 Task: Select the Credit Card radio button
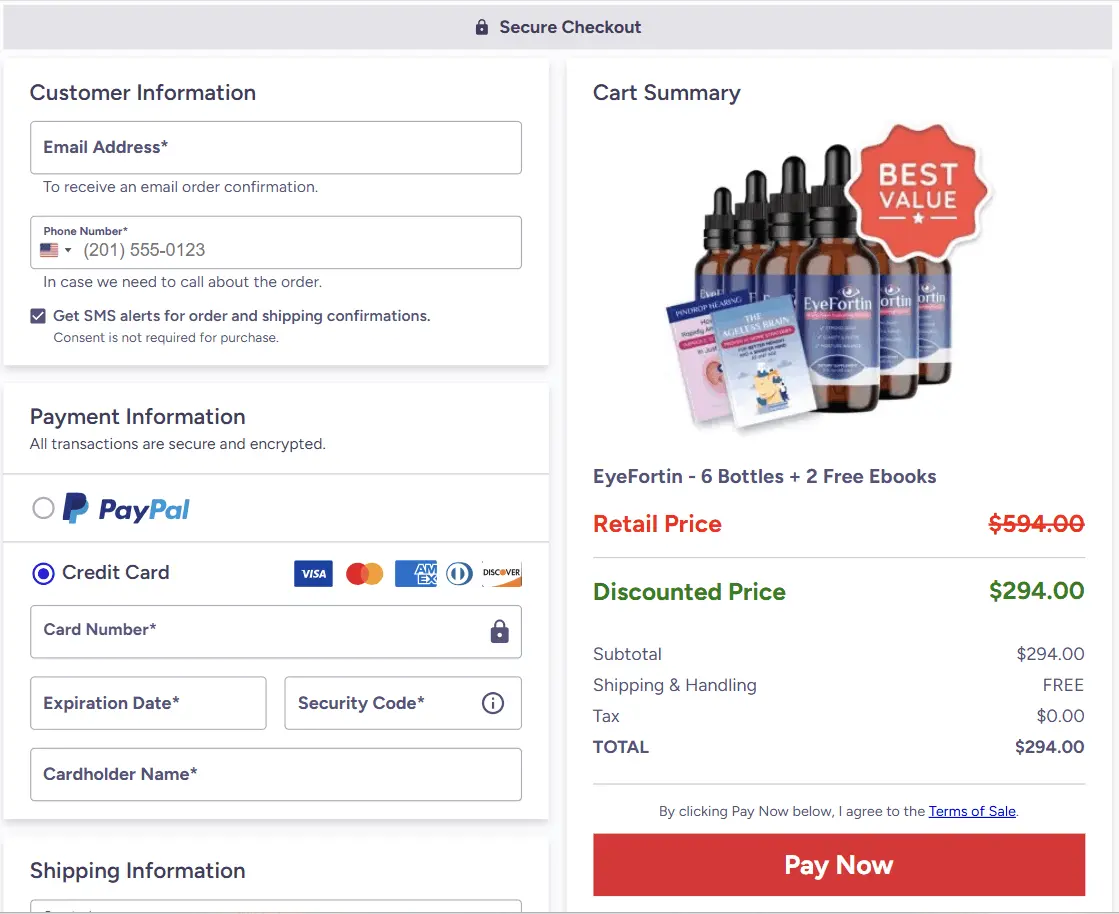click(43, 573)
